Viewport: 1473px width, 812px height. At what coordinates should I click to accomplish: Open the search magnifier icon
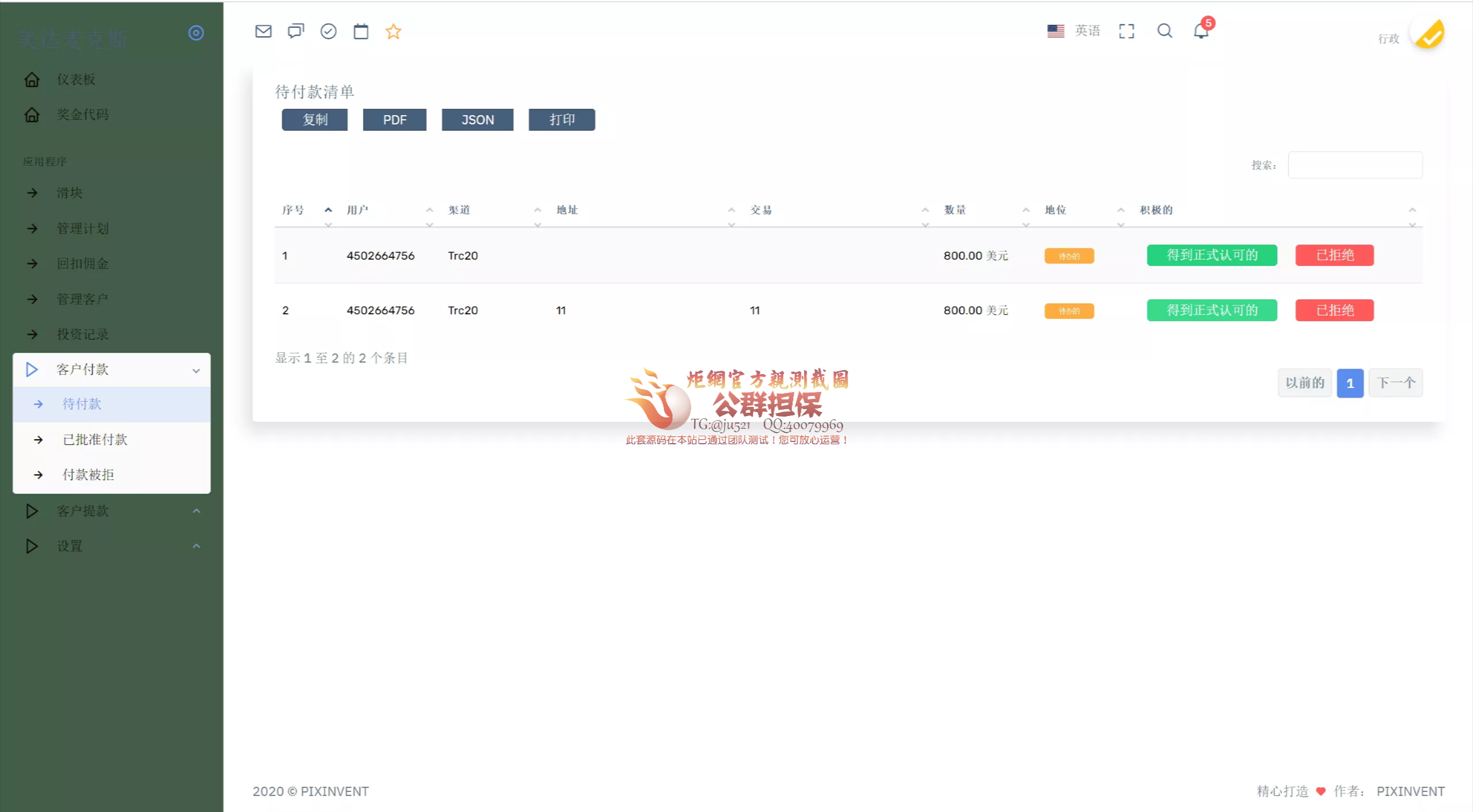coord(1164,31)
